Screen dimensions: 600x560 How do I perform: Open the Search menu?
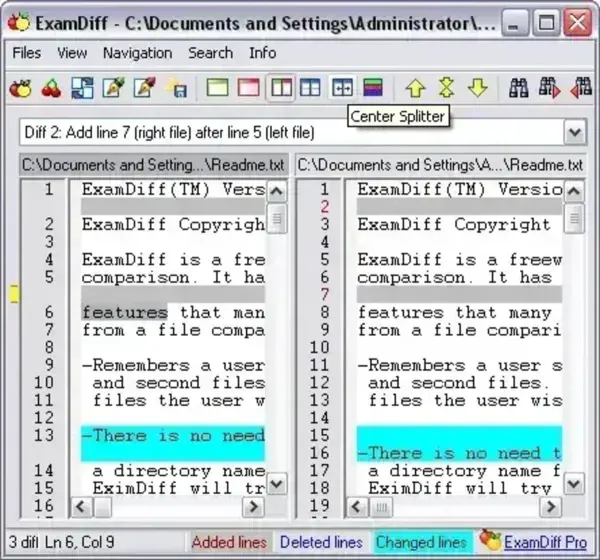(x=210, y=53)
